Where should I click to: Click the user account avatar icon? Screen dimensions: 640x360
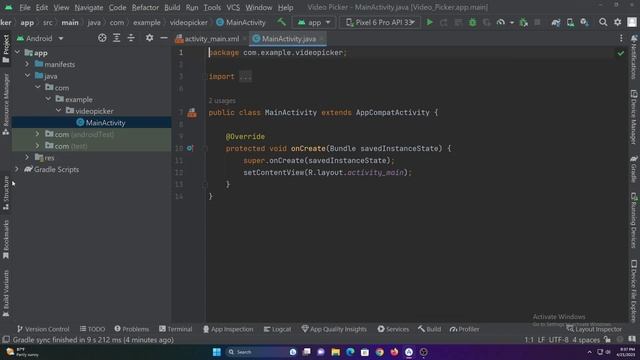(632, 22)
